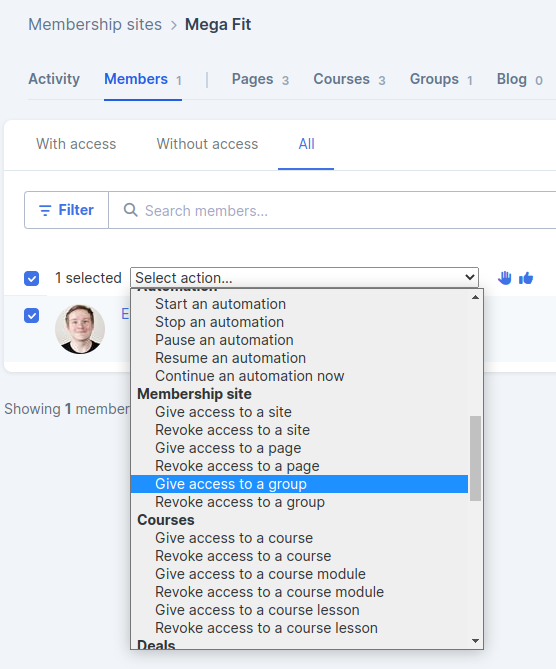
Task: Click the member's profile photo
Action: point(80,329)
